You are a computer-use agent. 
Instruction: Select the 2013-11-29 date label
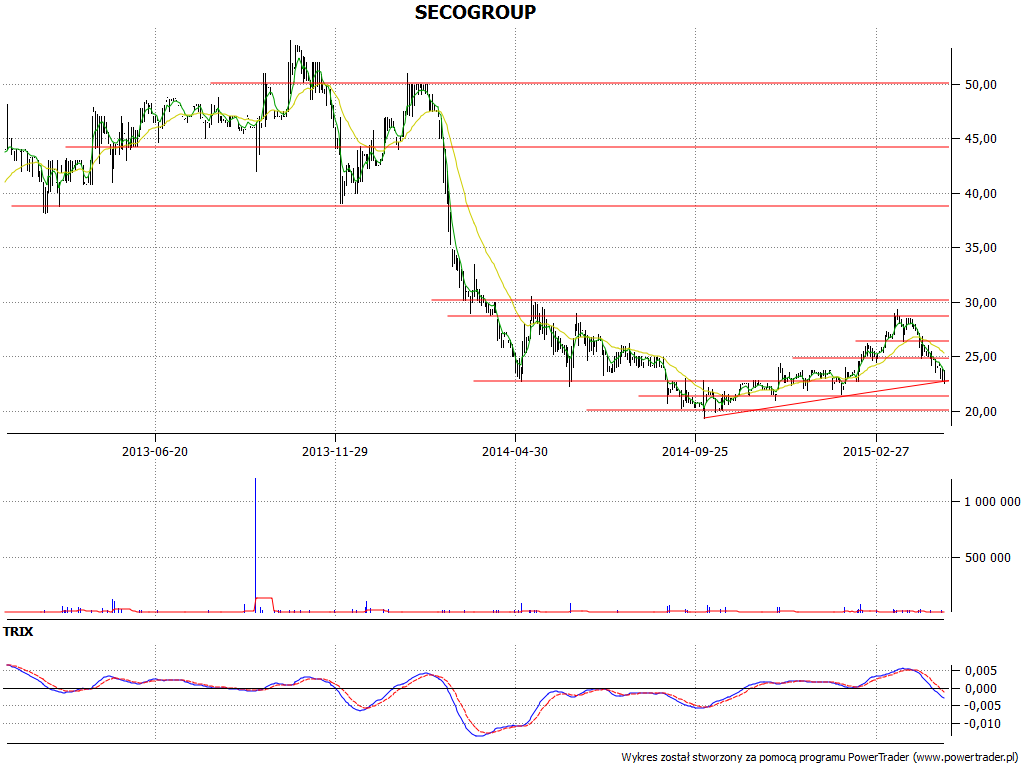[335, 451]
